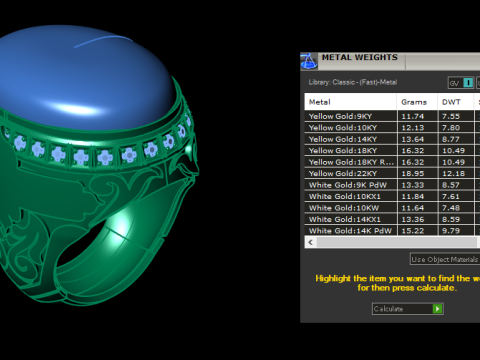Select the White Gold:10KX1 row

(x=392, y=196)
